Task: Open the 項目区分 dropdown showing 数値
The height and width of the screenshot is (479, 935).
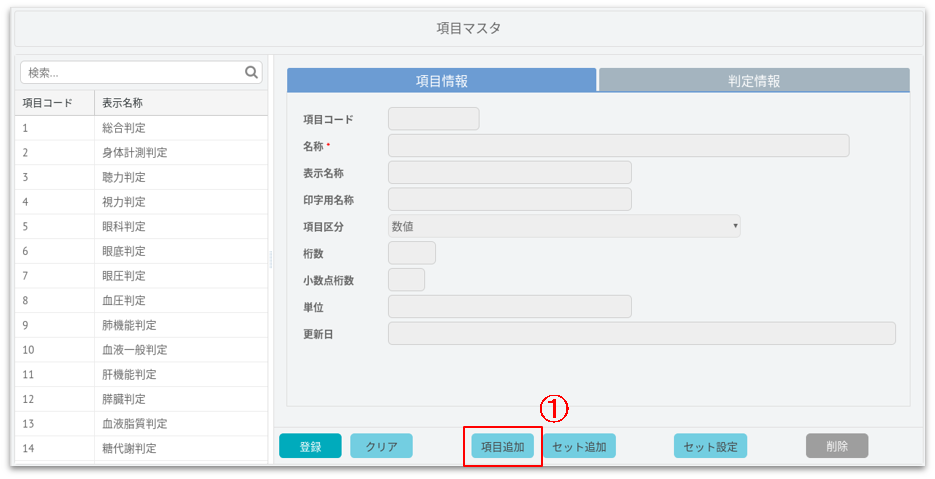Action: click(564, 226)
